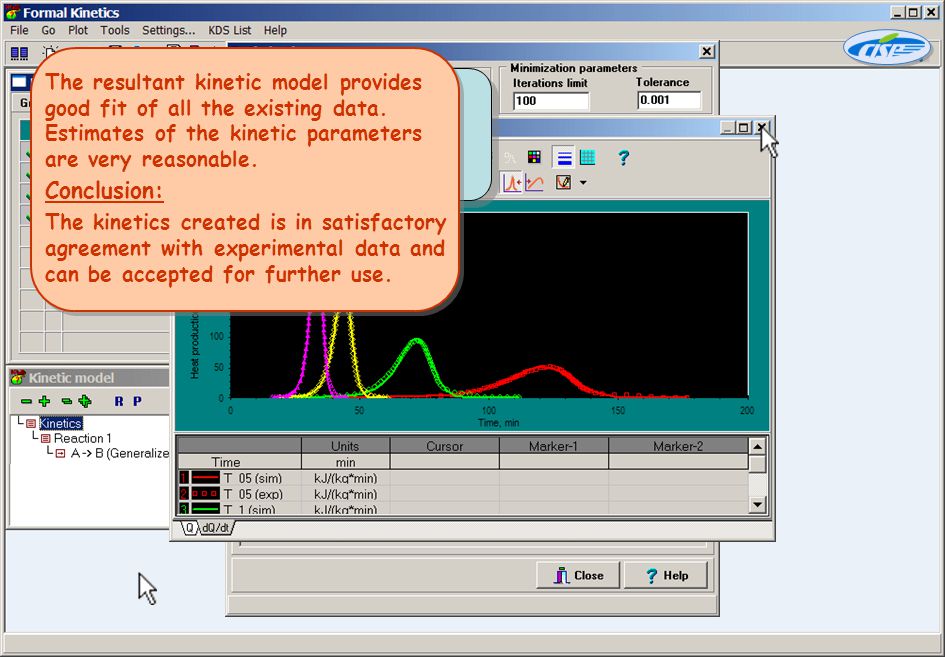Click the Marker-2 column header

pyautogui.click(x=678, y=446)
